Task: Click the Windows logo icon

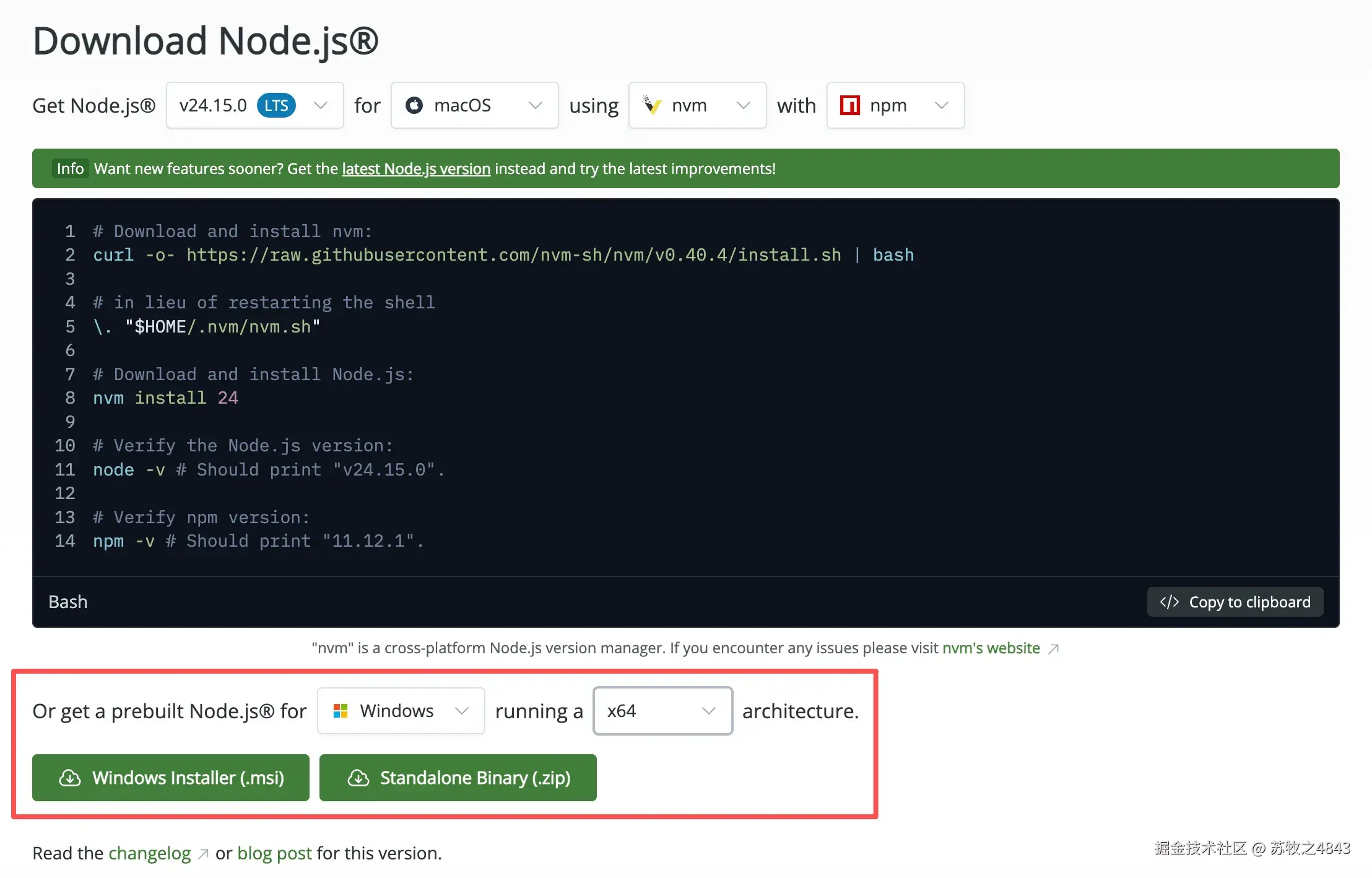Action: 341,711
